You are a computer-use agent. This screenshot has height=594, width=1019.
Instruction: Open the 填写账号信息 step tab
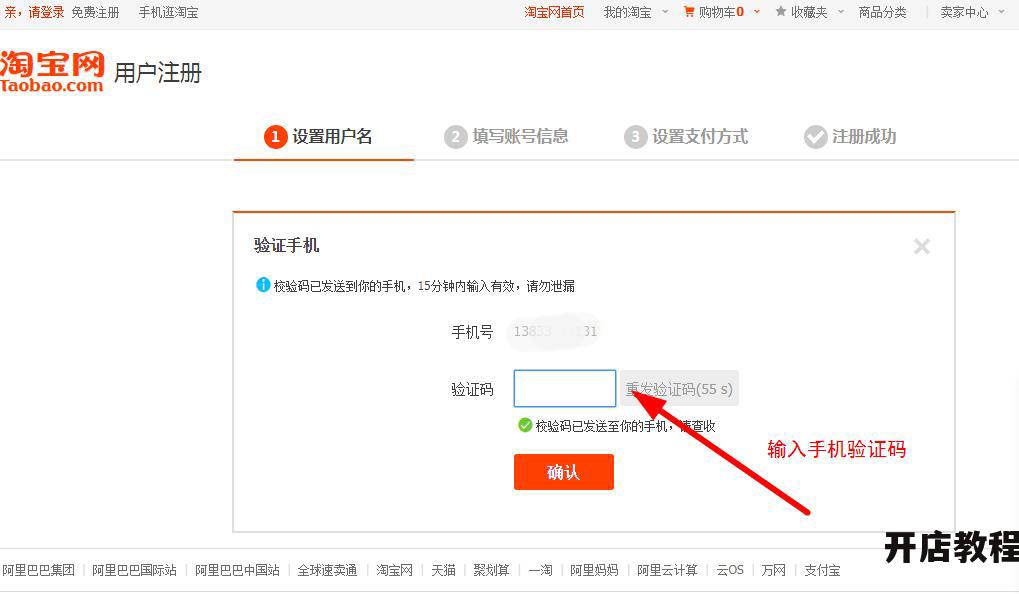point(506,136)
